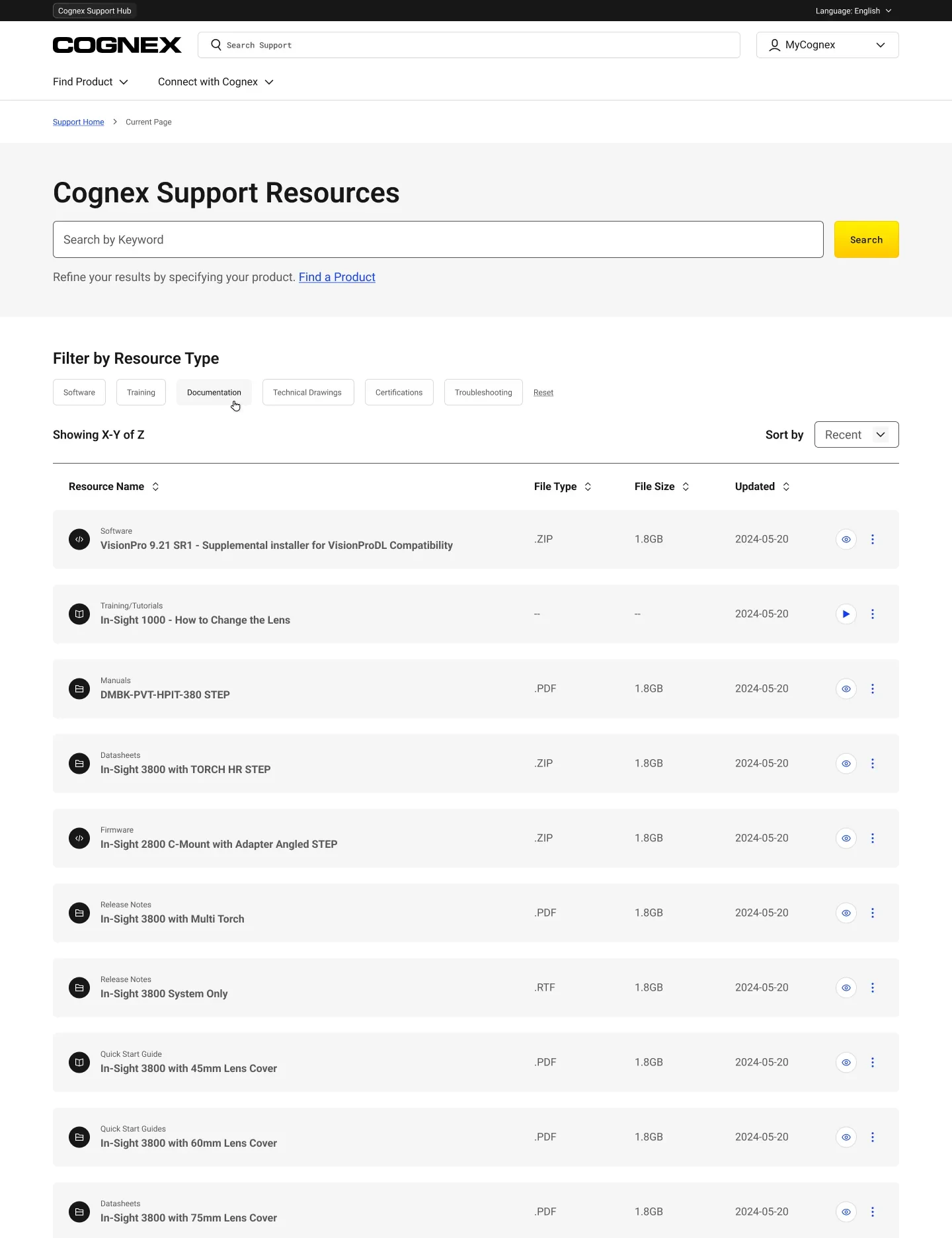Open kebab menu for In-Sight 2800 C-Mount row
The height and width of the screenshot is (1238, 952).
point(873,838)
